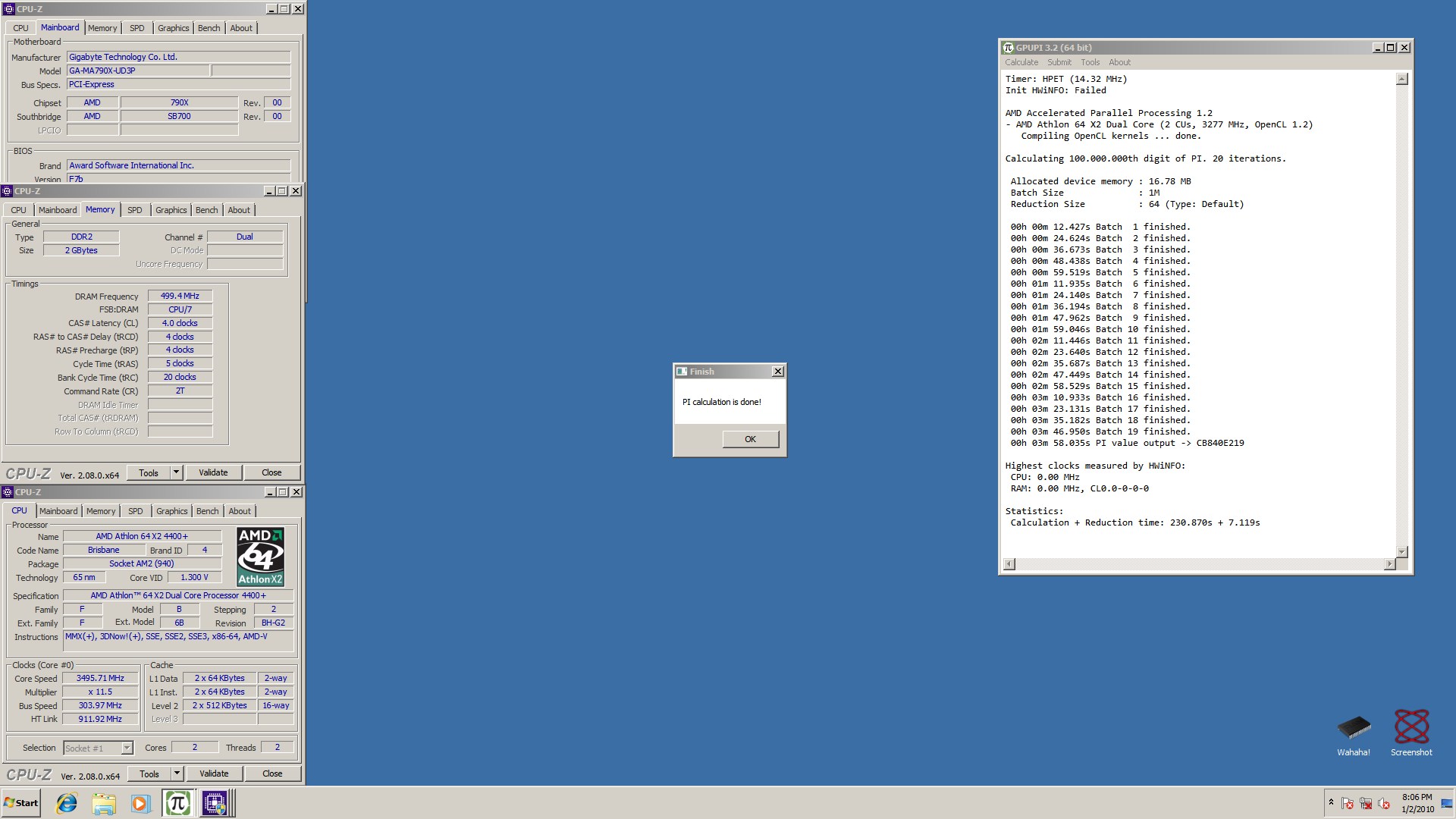1456x819 pixels.
Task: Click the Action Center flag tray icon
Action: pyautogui.click(x=1348, y=803)
